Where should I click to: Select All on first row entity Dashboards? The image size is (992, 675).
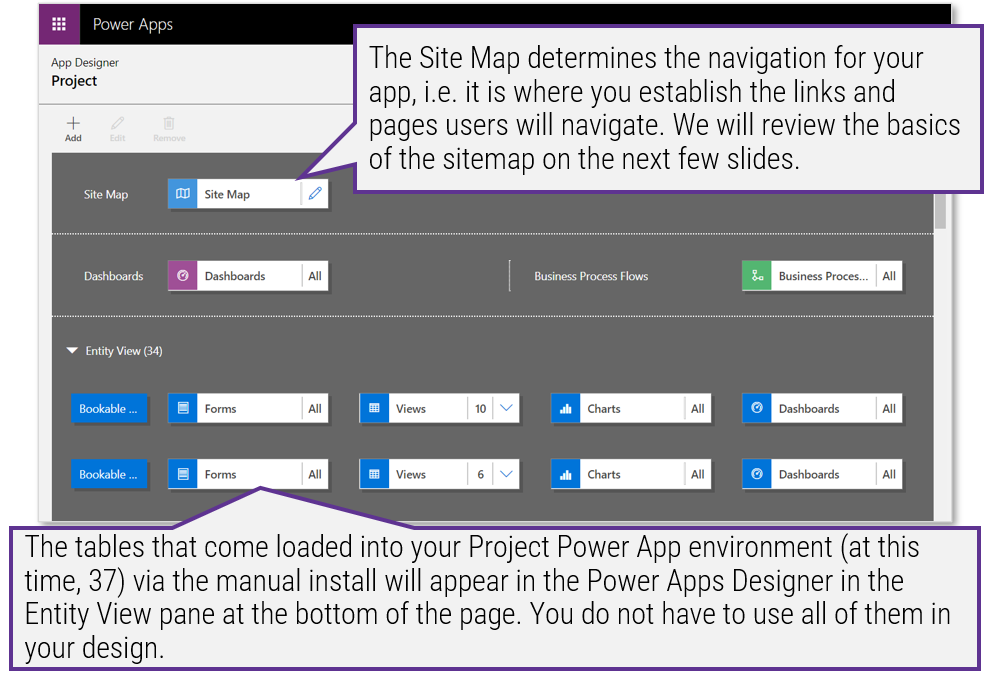[889, 409]
